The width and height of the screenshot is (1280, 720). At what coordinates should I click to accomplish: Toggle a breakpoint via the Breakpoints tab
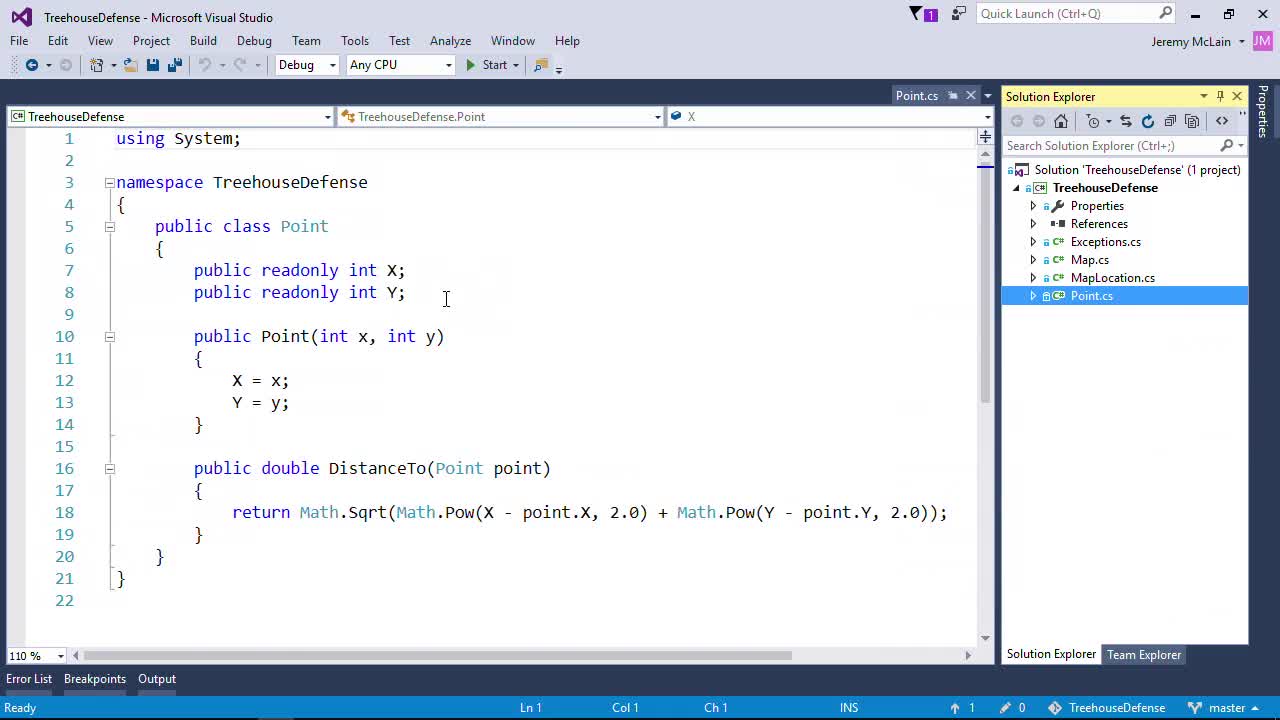pos(94,679)
